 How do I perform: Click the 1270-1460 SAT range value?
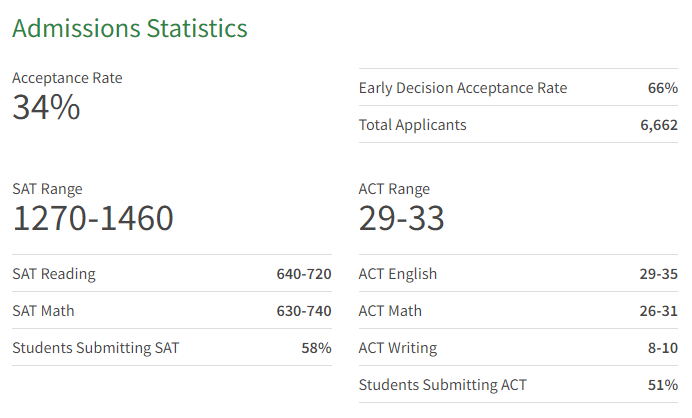[x=93, y=218]
